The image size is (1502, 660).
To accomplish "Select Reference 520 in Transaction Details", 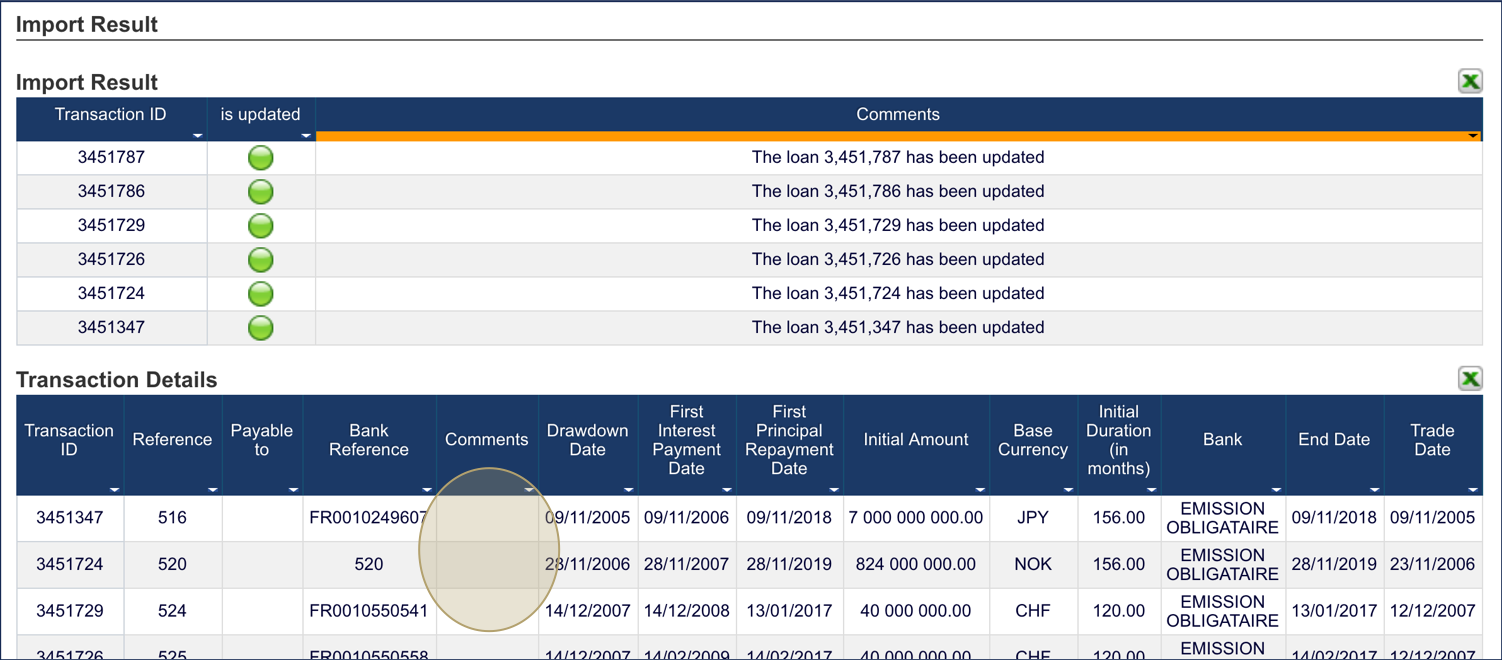I will point(172,564).
